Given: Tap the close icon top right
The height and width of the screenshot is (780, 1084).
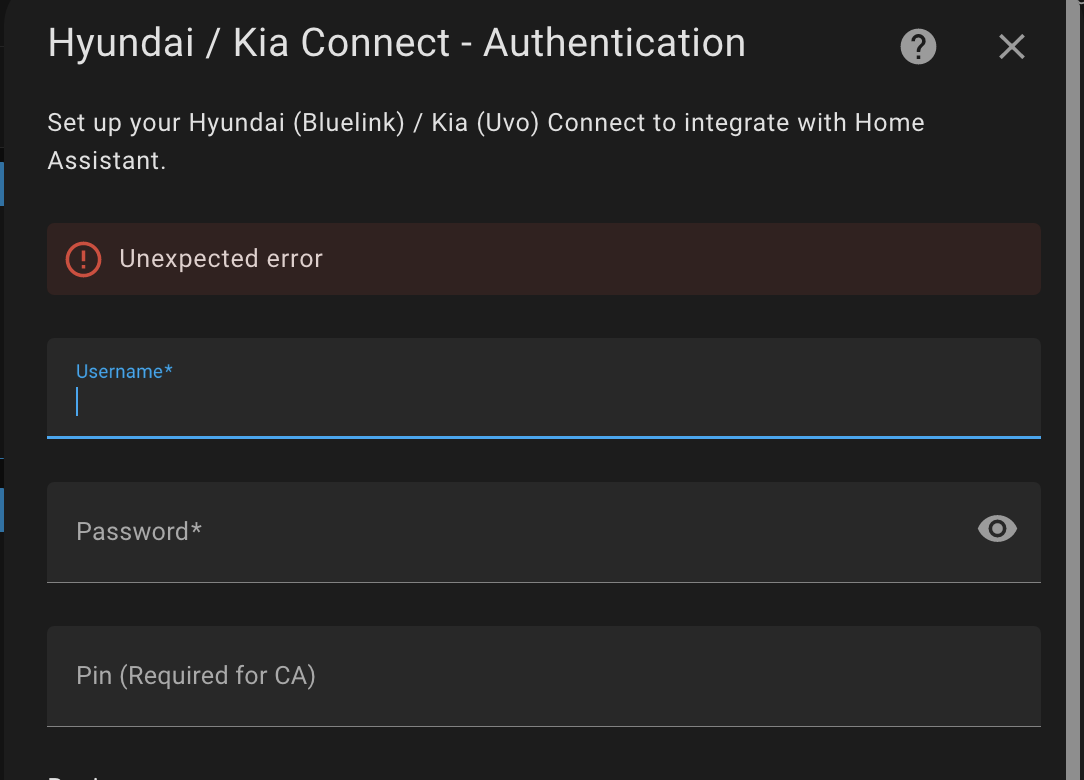Looking at the screenshot, I should coord(1011,46).
